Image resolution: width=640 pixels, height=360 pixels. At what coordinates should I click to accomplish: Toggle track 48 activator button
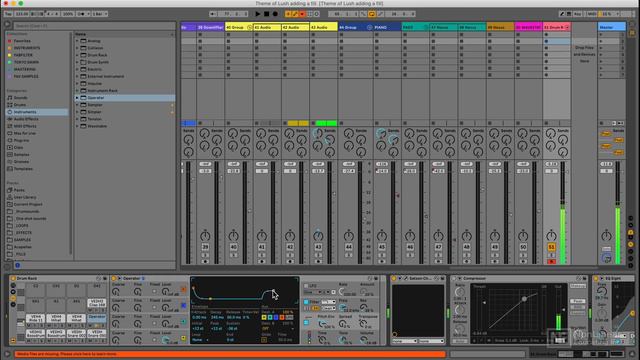(x=467, y=247)
